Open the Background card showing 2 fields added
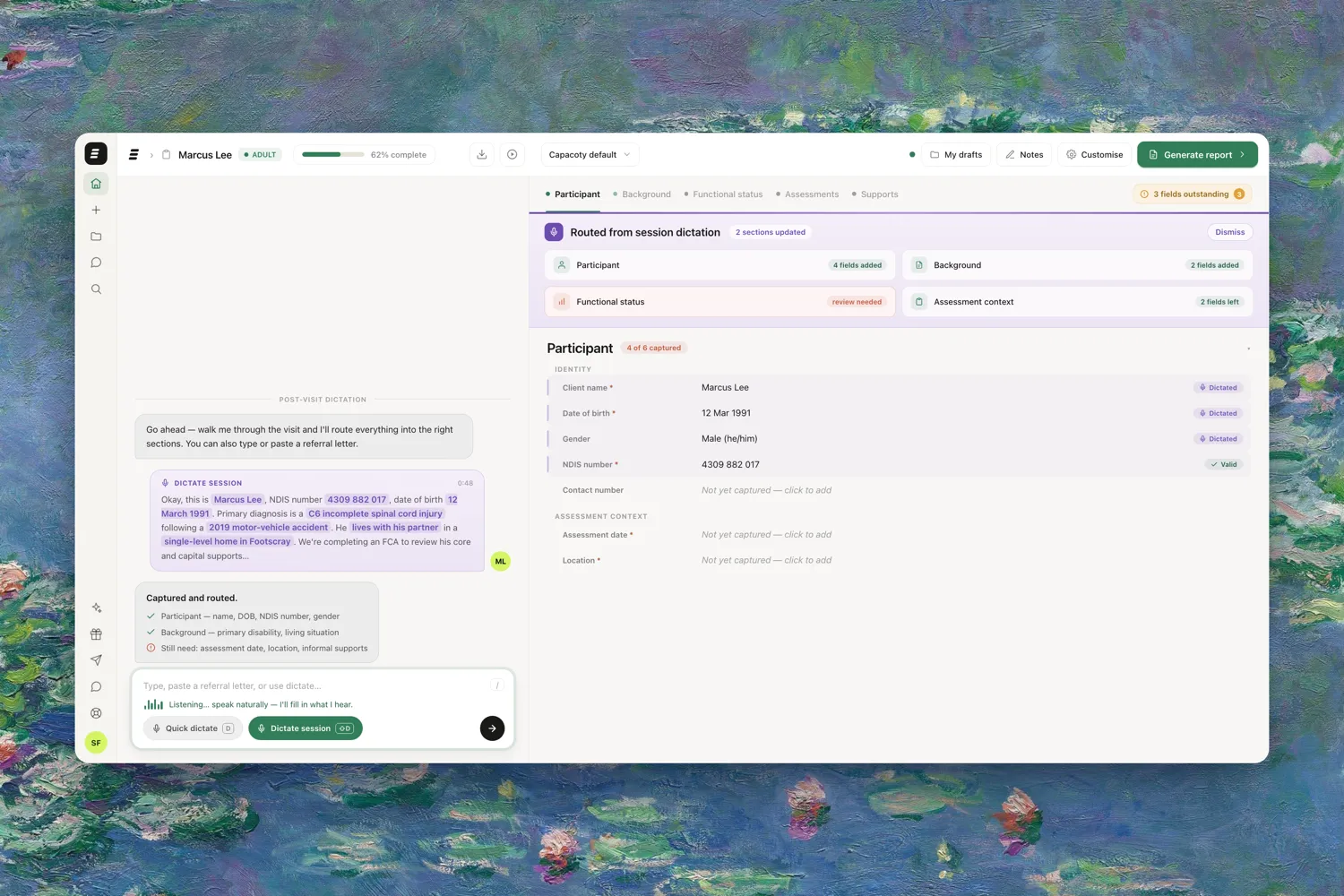This screenshot has height=896, width=1344. click(x=1077, y=265)
